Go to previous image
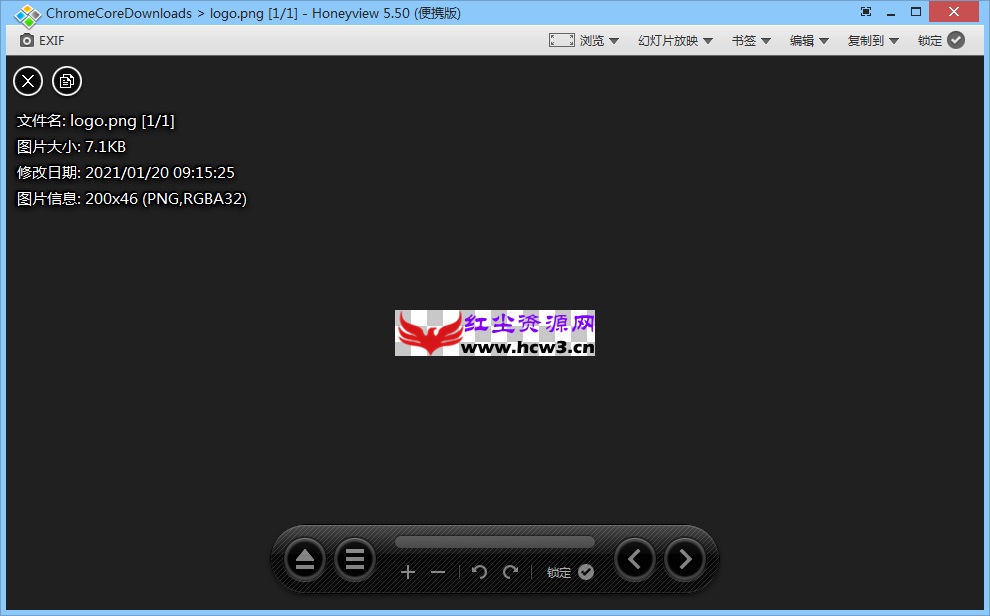990x616 pixels. pos(635,559)
